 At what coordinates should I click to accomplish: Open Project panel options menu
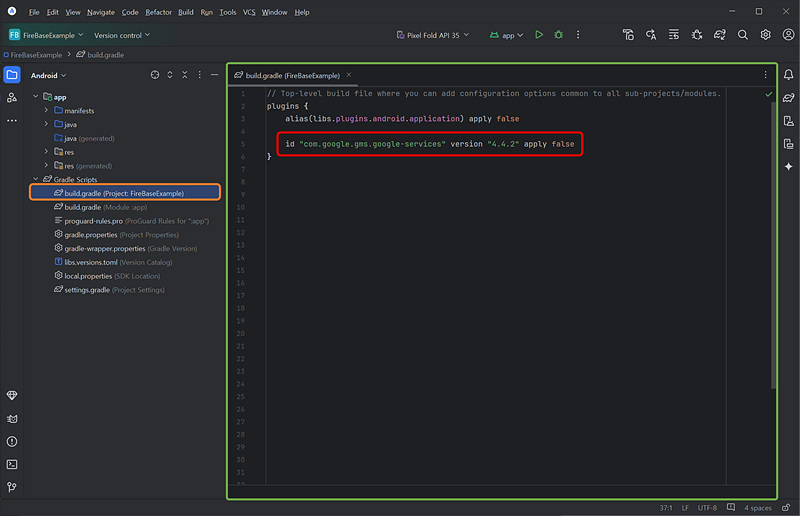point(199,75)
